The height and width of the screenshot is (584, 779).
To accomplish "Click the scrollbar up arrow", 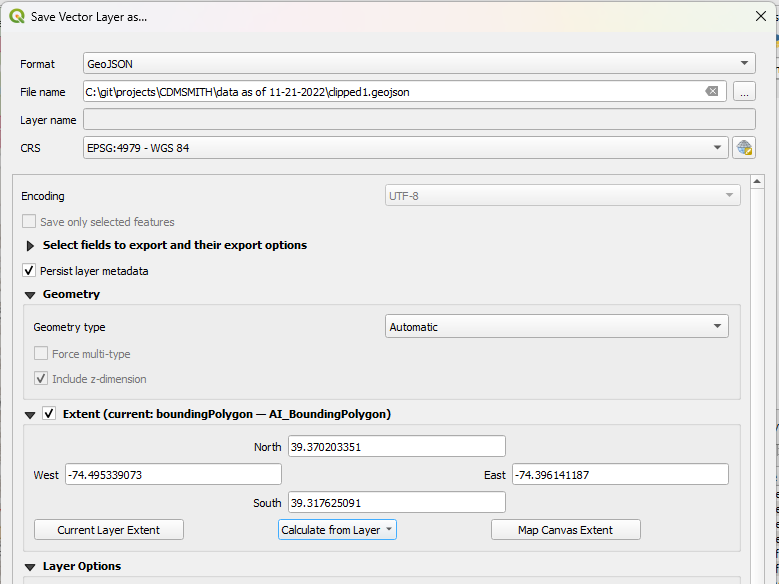I will coord(757,181).
